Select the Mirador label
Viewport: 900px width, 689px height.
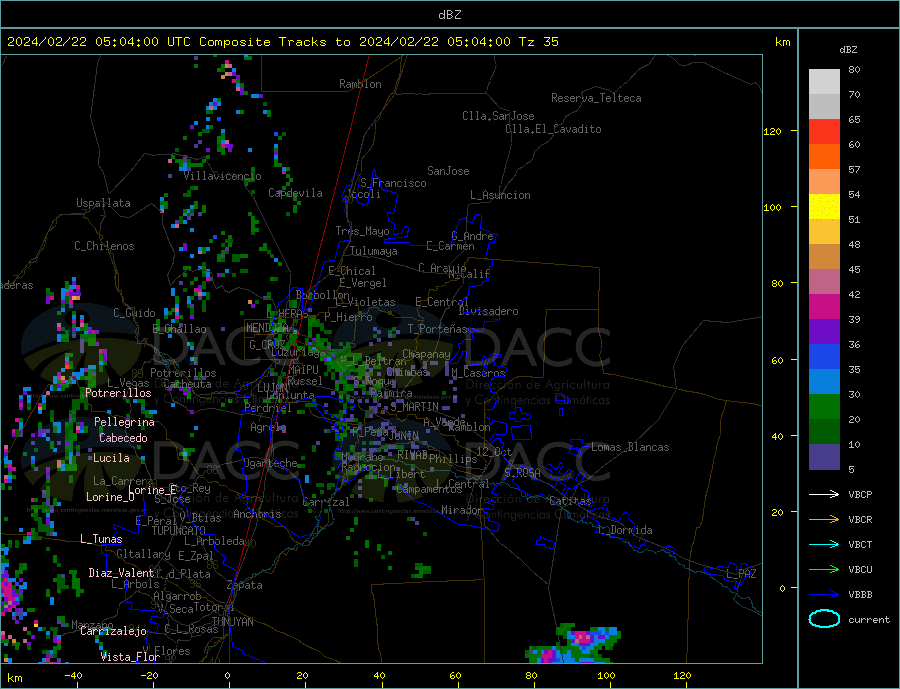pyautogui.click(x=463, y=510)
